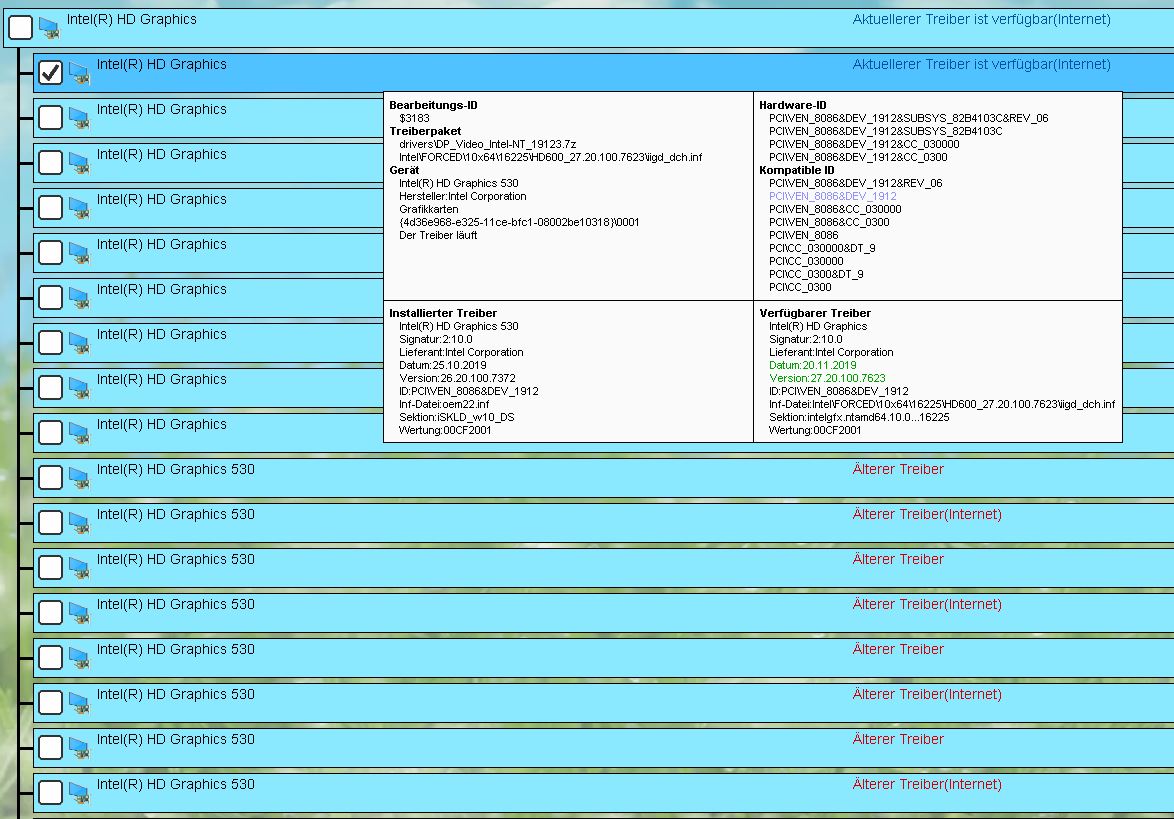Screen dimensions: 1174x819
Task: Click the status text in the checked highlighted row
Action: pyautogui.click(x=981, y=64)
